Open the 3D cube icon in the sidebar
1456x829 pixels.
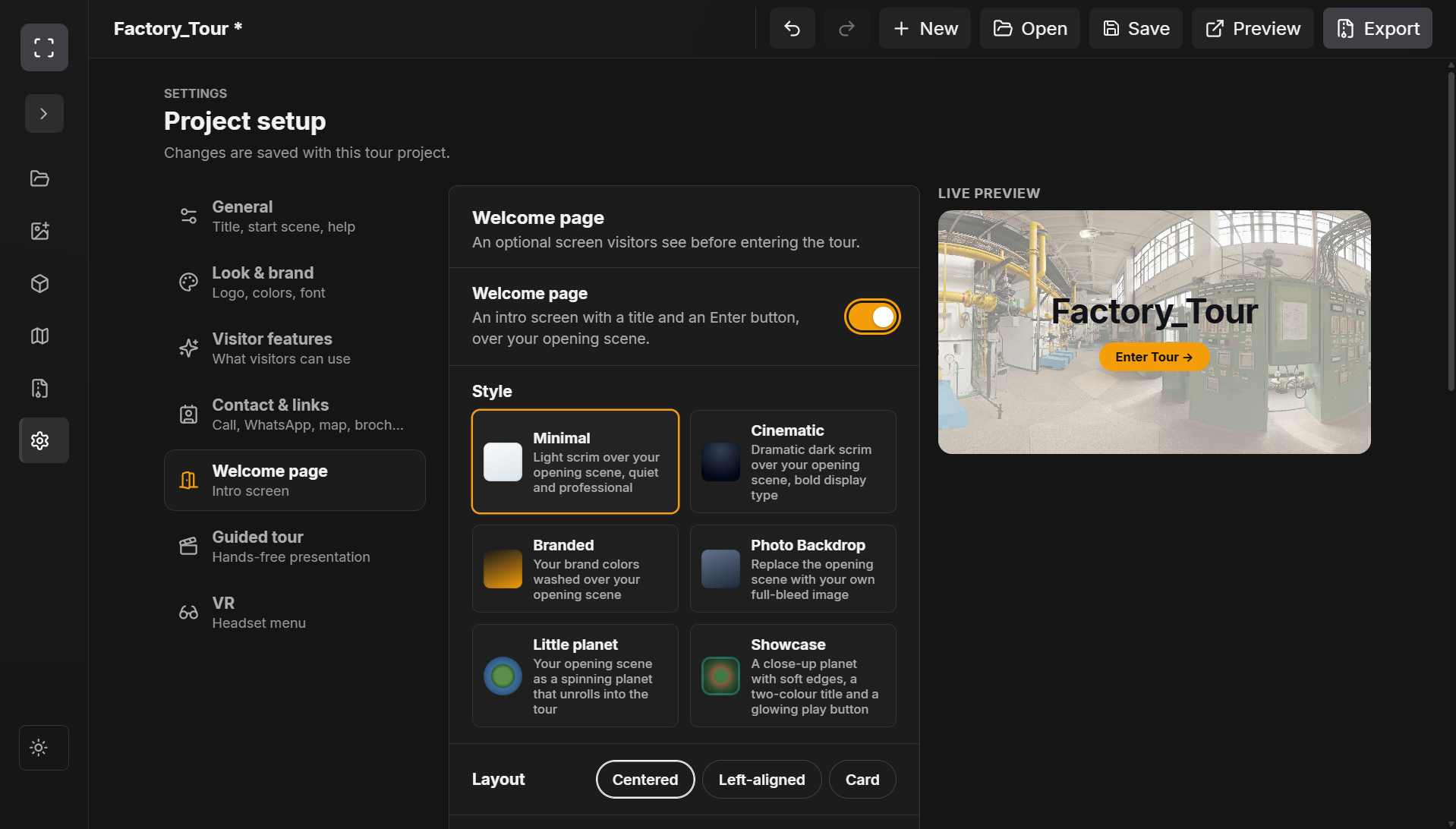pyautogui.click(x=40, y=283)
